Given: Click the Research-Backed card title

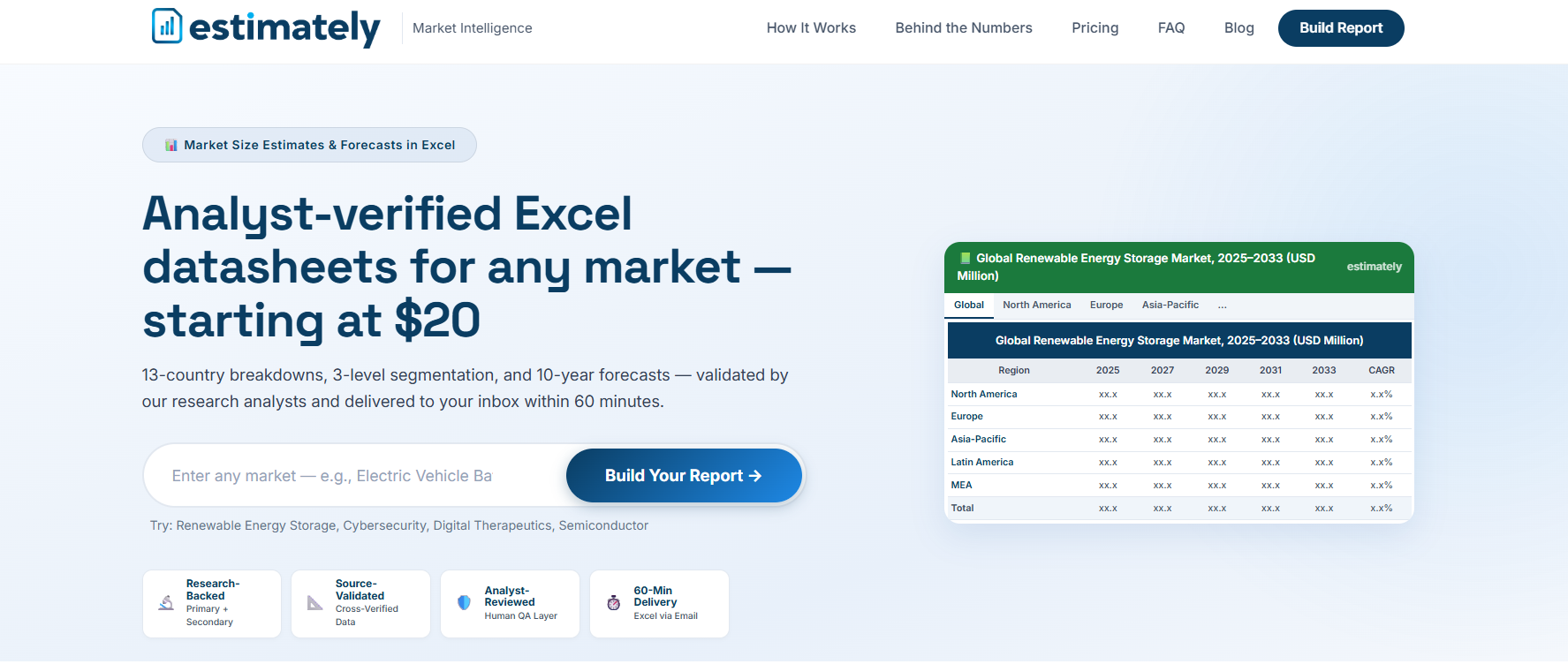Looking at the screenshot, I should (213, 590).
